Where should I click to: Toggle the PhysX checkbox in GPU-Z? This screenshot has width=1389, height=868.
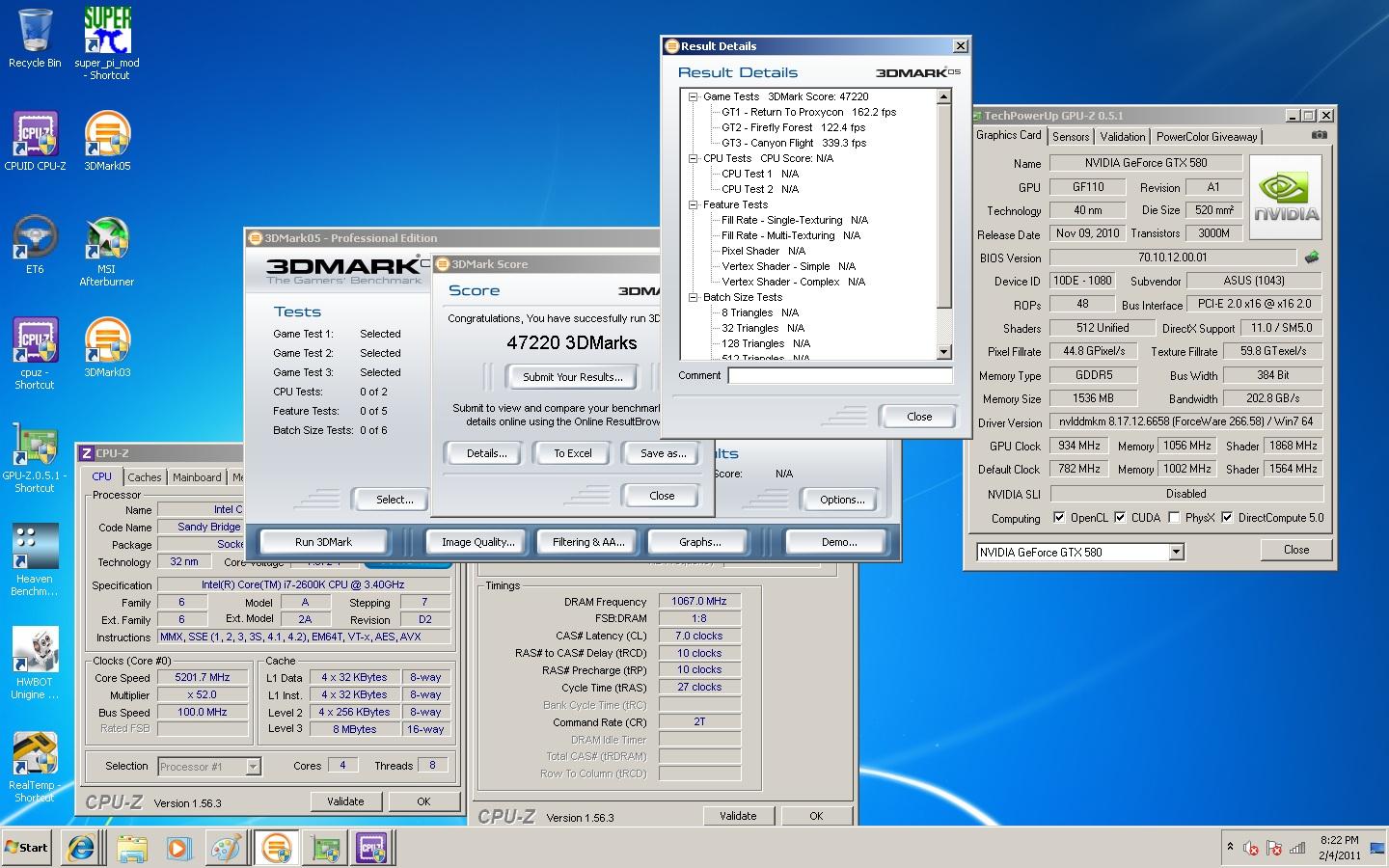[1174, 518]
